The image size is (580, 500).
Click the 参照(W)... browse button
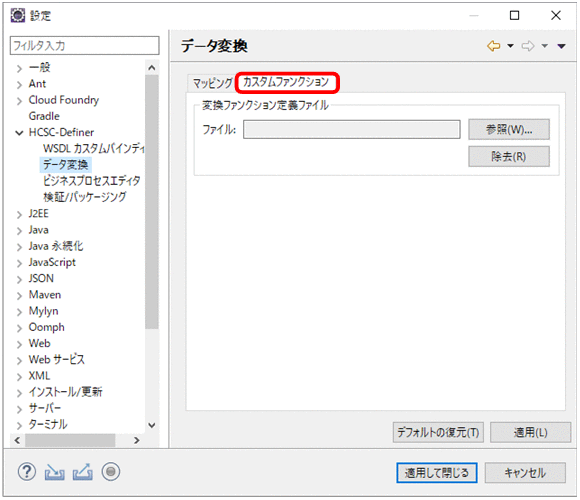pos(509,129)
